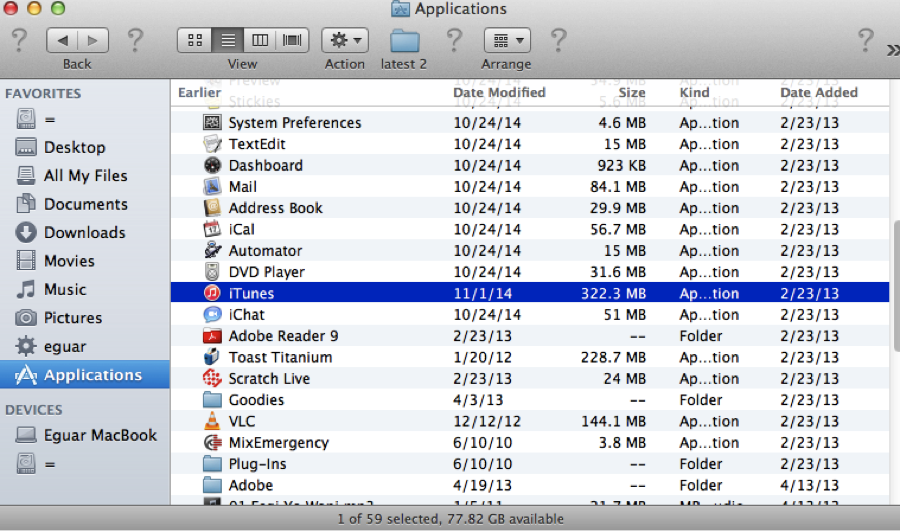This screenshot has width=900, height=531.
Task: Click the Adobe folder icon
Action: pos(212,485)
